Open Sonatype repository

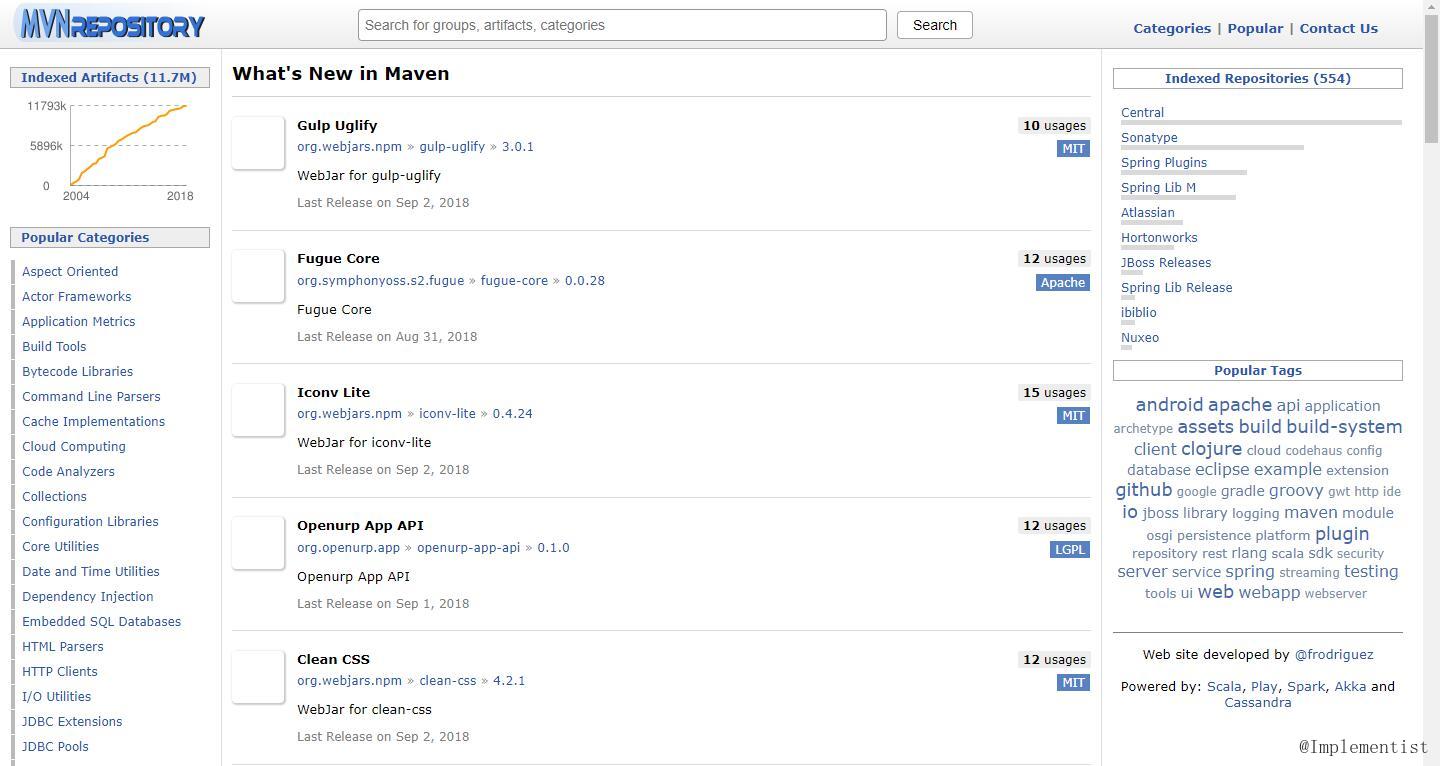[1149, 137]
